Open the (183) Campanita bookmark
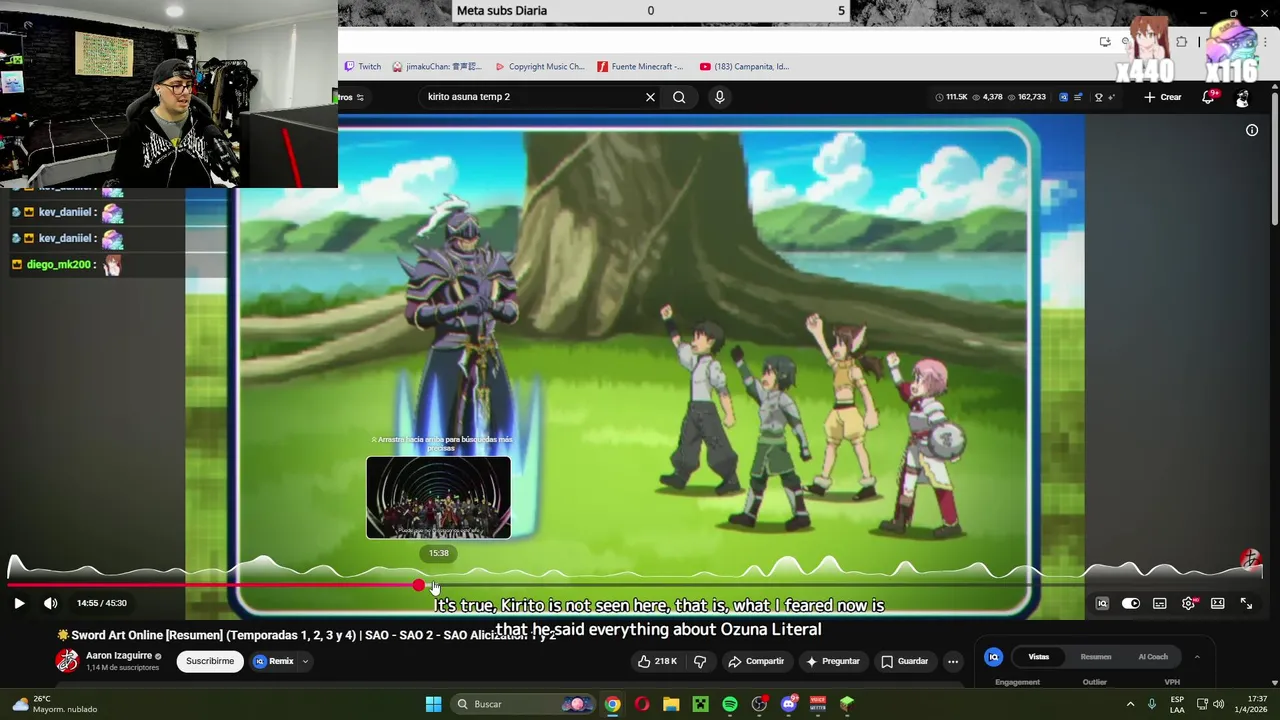The image size is (1280, 720). point(744,66)
